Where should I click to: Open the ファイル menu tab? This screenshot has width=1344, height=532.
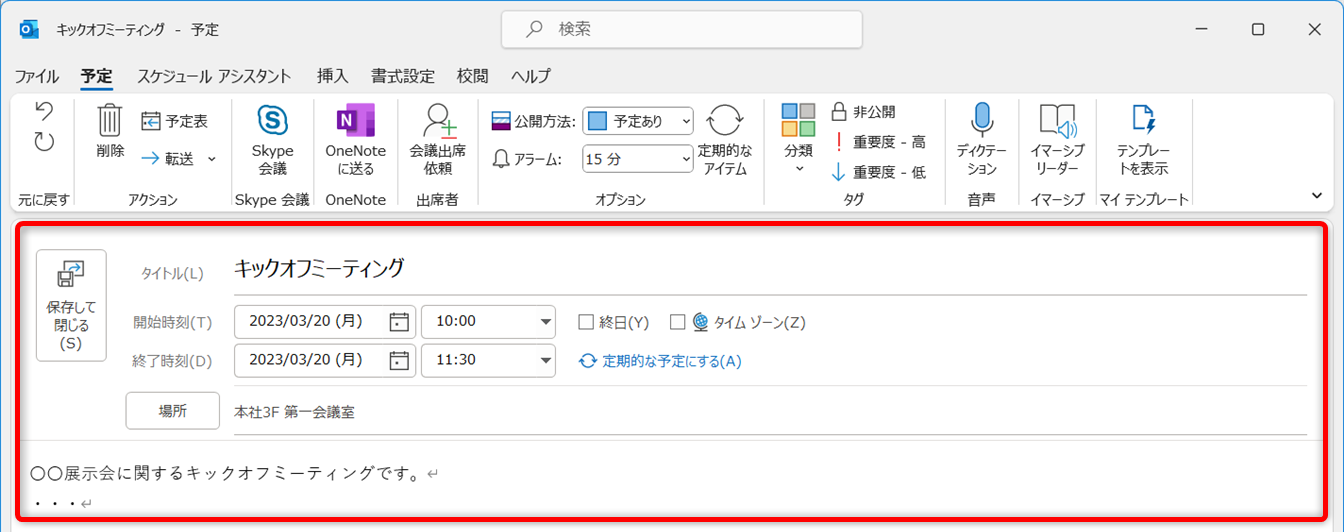[x=36, y=76]
